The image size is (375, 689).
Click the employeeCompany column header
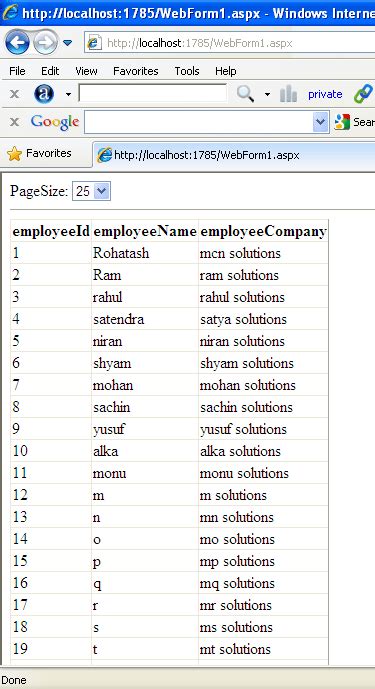[x=263, y=231]
